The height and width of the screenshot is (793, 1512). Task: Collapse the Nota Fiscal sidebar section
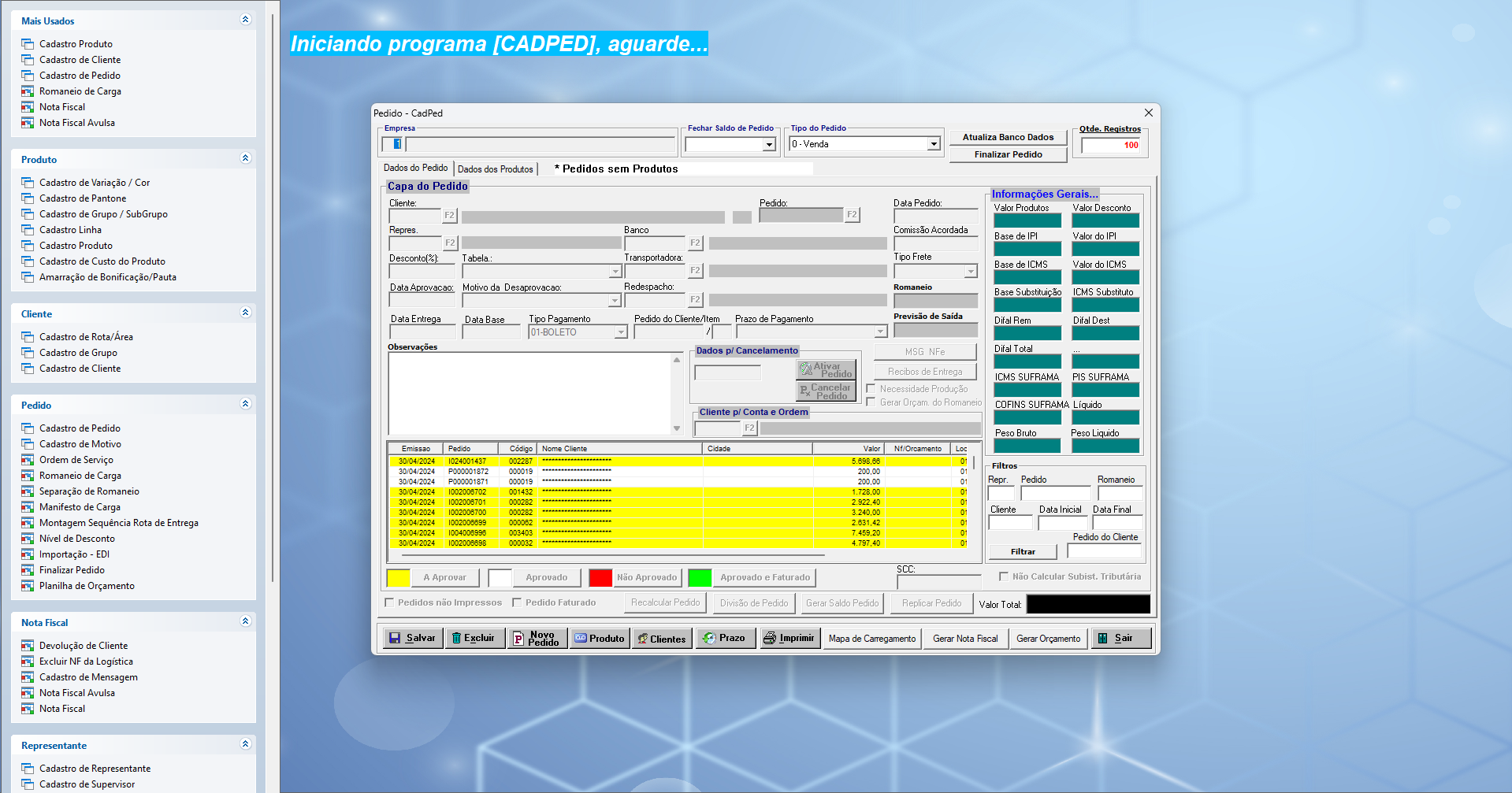(245, 621)
